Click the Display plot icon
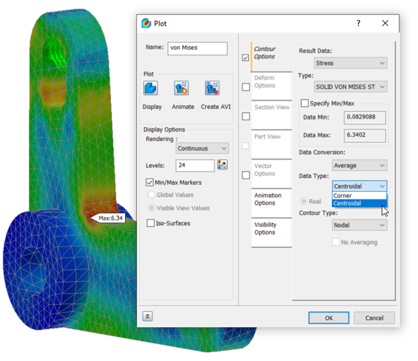The image size is (418, 361). (150, 88)
